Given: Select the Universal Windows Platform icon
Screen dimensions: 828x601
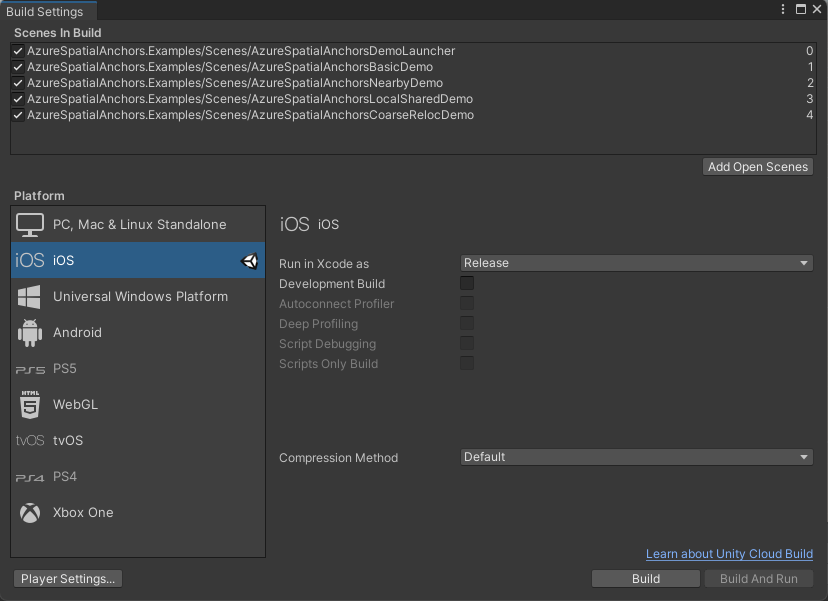Looking at the screenshot, I should (x=28, y=296).
